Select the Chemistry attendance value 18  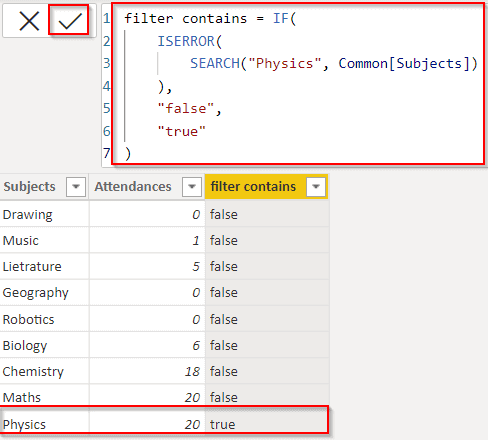pyautogui.click(x=147, y=371)
